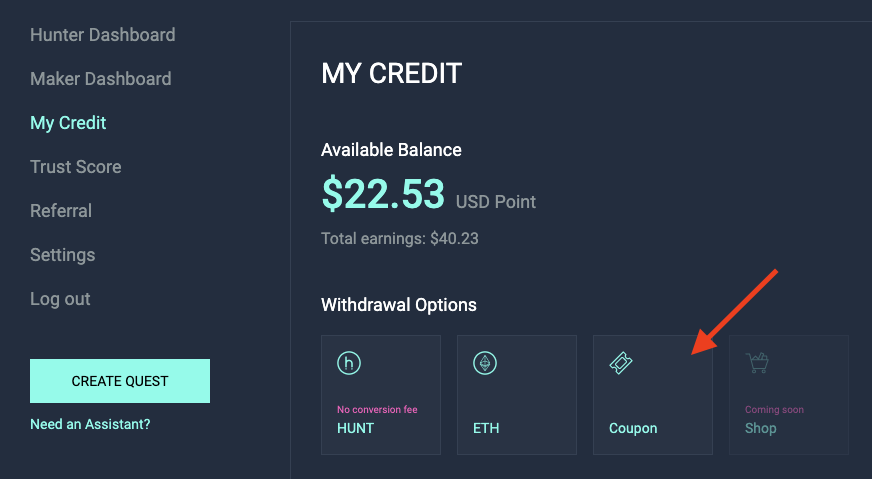Log out of the account
Image resolution: width=872 pixels, height=479 pixels.
(x=60, y=299)
